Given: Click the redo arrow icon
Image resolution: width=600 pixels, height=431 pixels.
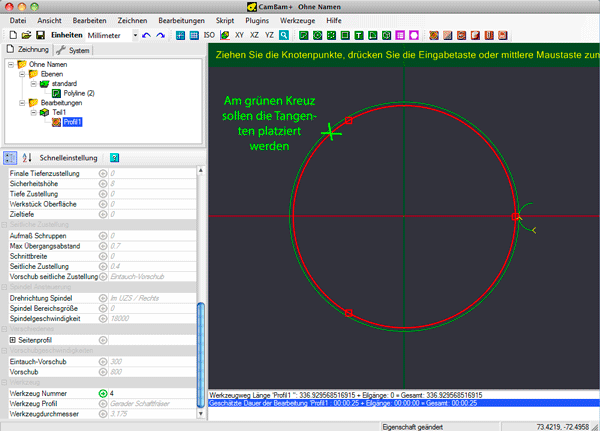Looking at the screenshot, I should [161, 35].
